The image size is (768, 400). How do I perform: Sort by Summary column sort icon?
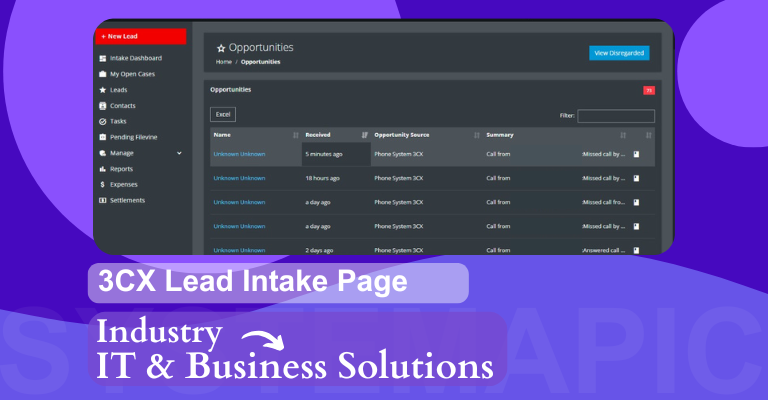(623, 135)
